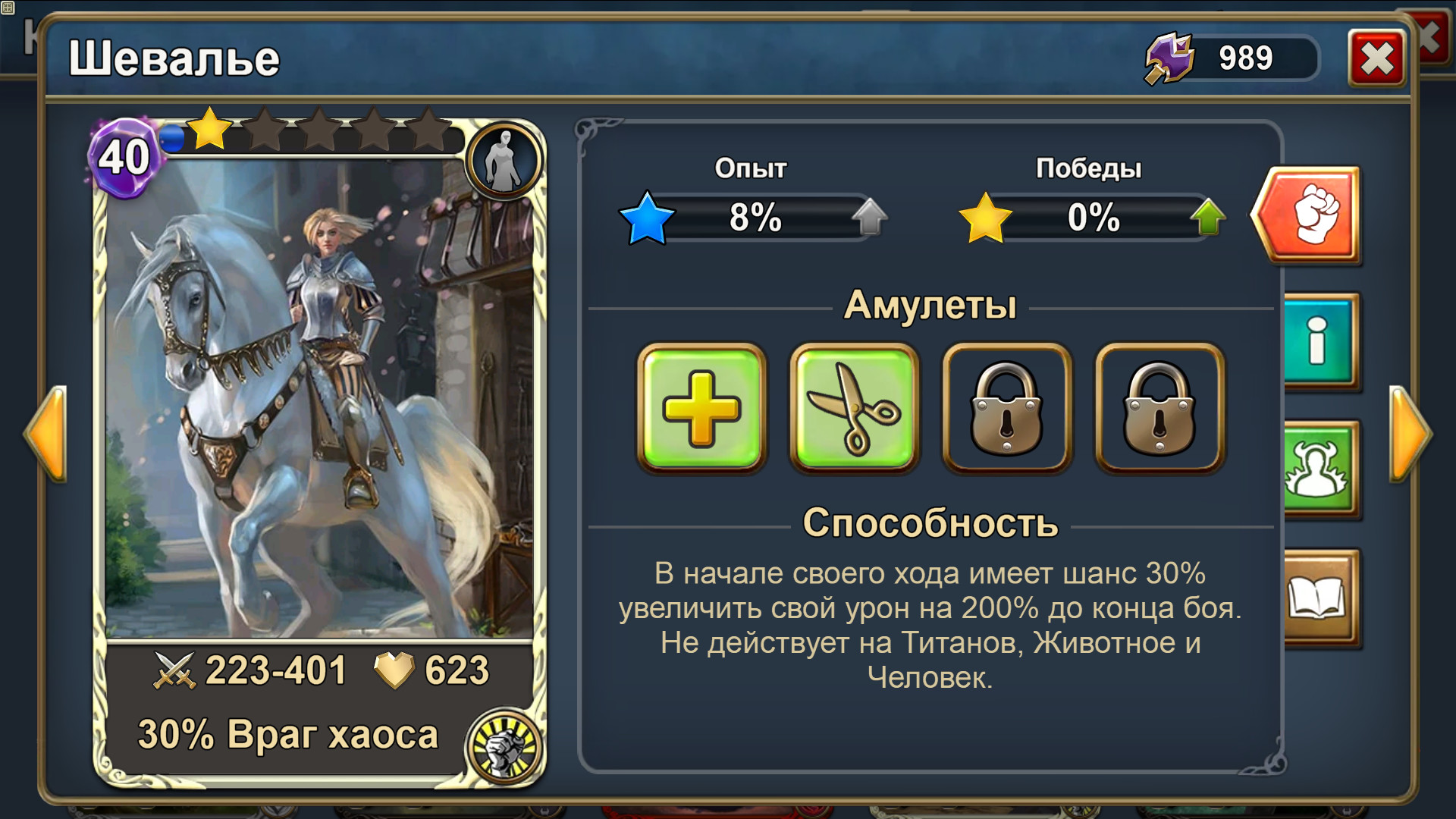
Task: Open the book tab
Action: click(1321, 598)
